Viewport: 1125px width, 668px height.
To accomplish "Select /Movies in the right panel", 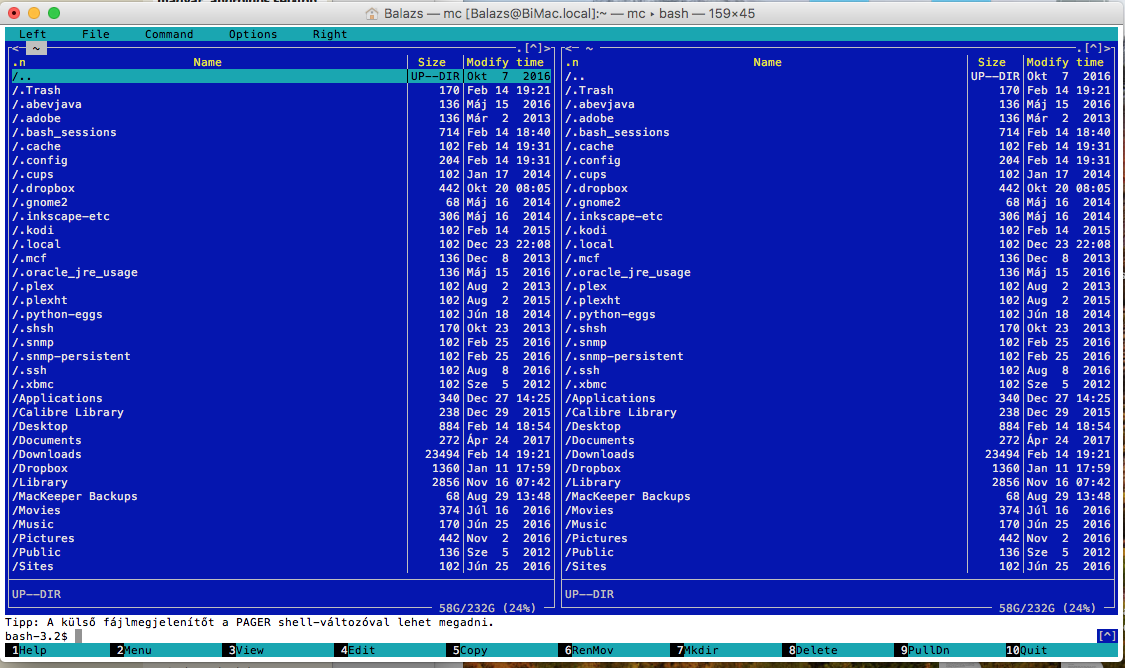I will 838,510.
